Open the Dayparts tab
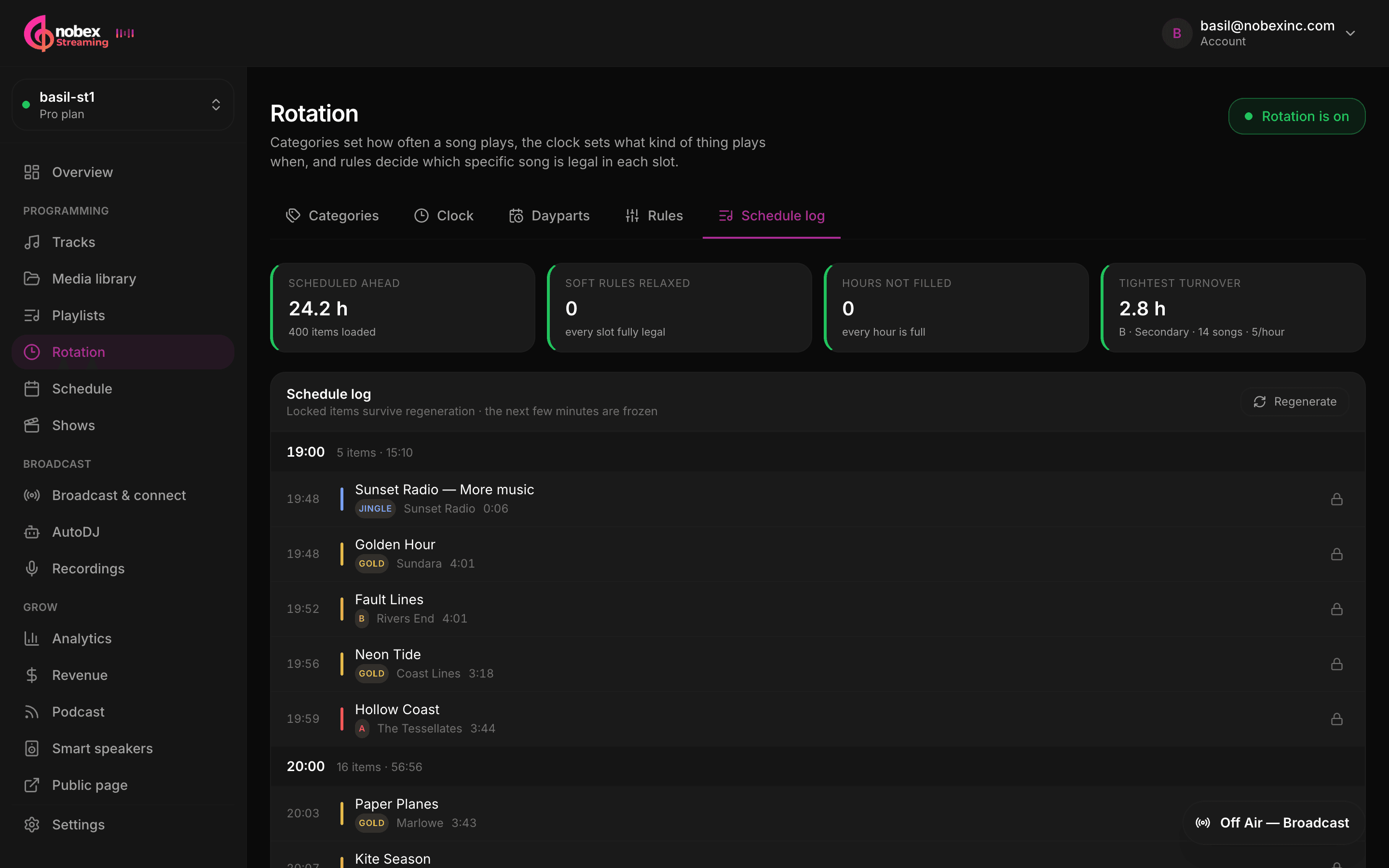 pyautogui.click(x=549, y=216)
